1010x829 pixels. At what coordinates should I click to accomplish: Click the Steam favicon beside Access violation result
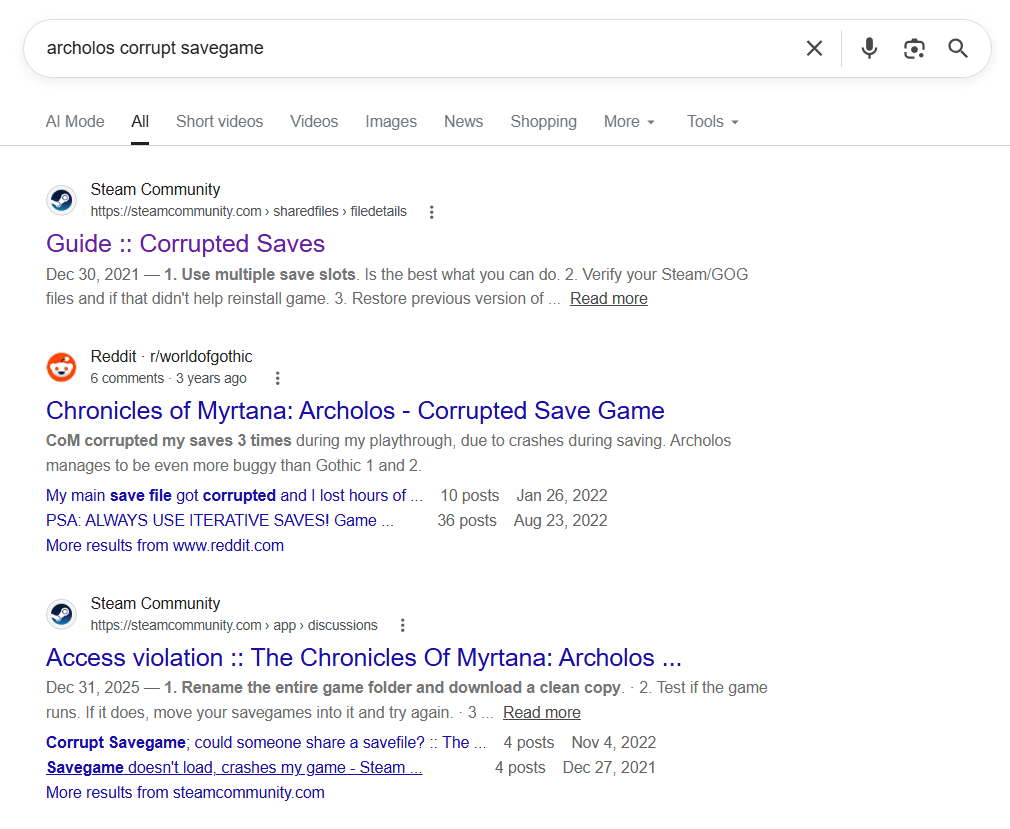pos(62,614)
